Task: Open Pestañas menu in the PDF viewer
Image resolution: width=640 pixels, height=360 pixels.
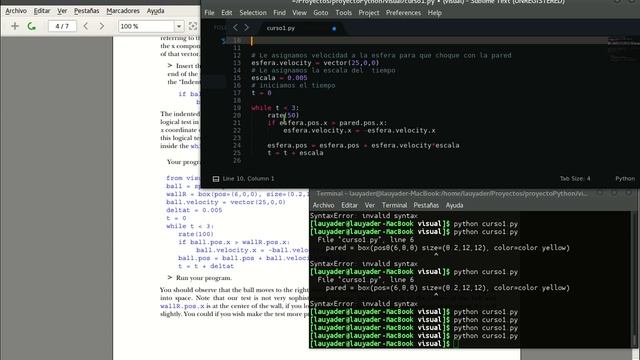Action: (87, 11)
